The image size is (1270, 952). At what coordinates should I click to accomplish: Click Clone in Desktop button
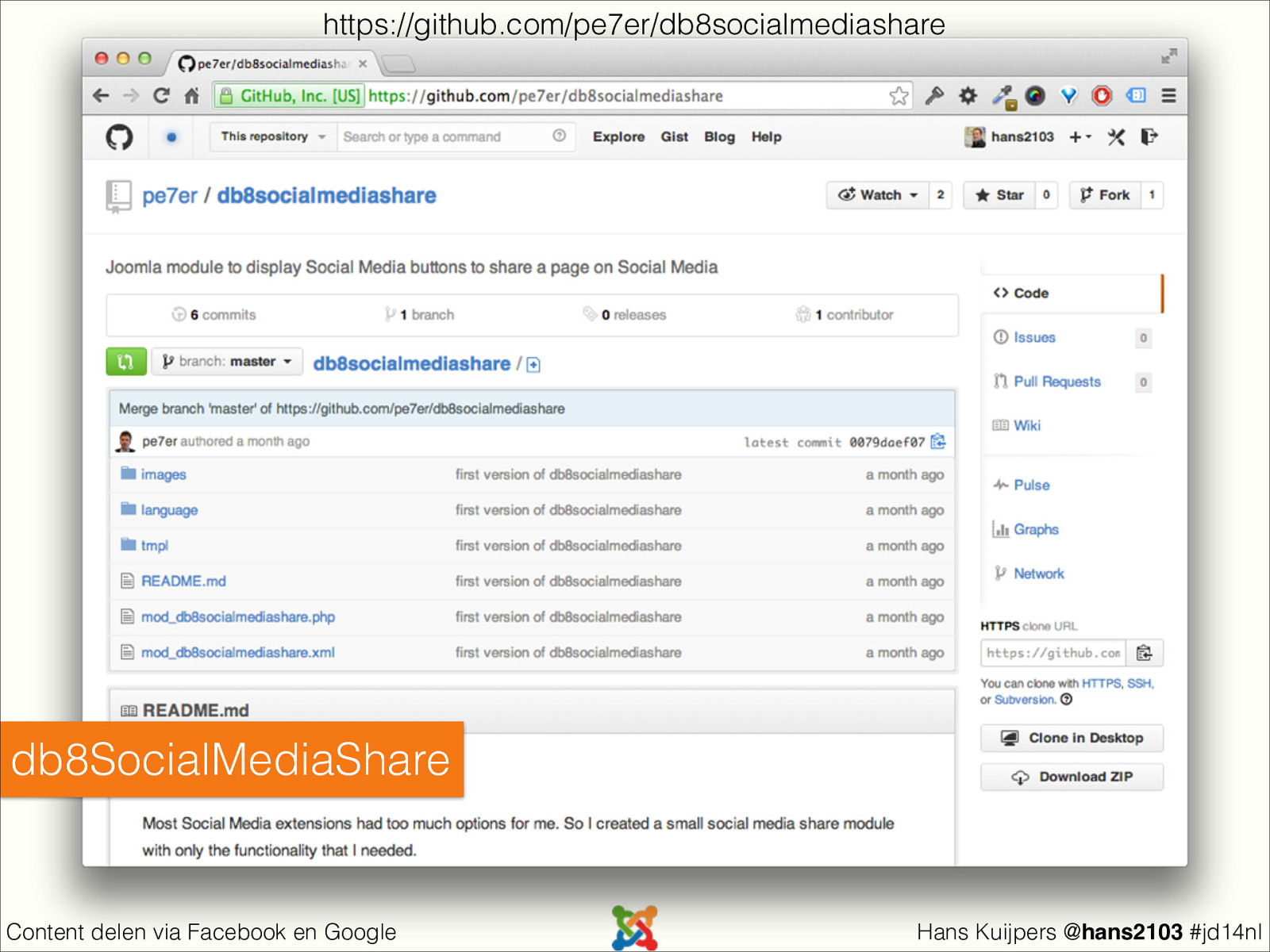1072,738
